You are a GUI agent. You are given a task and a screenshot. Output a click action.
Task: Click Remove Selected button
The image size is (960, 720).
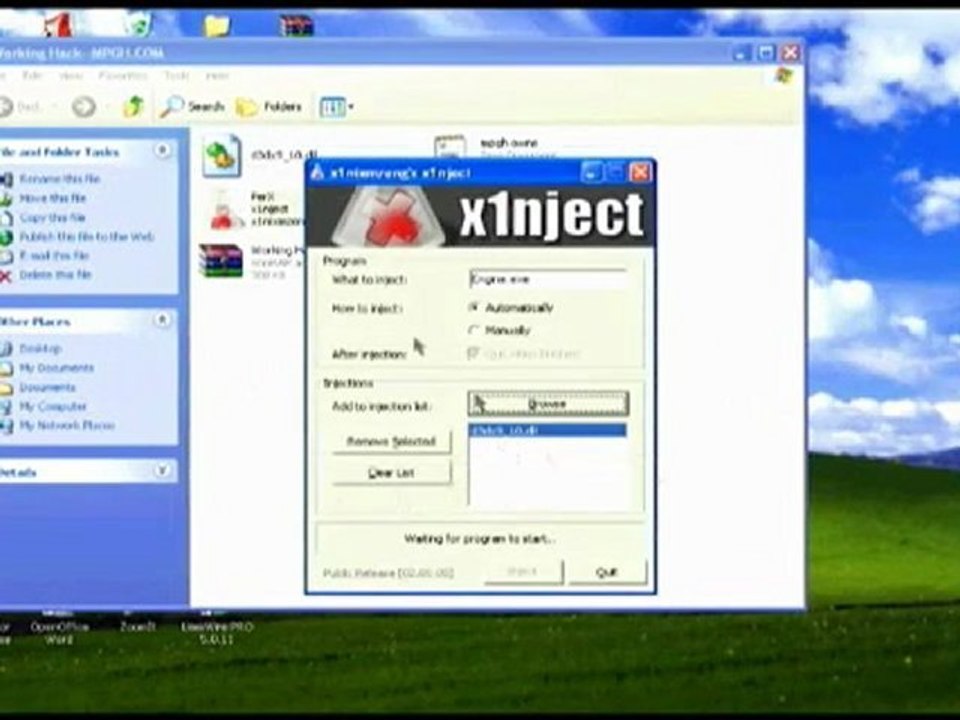(392, 441)
